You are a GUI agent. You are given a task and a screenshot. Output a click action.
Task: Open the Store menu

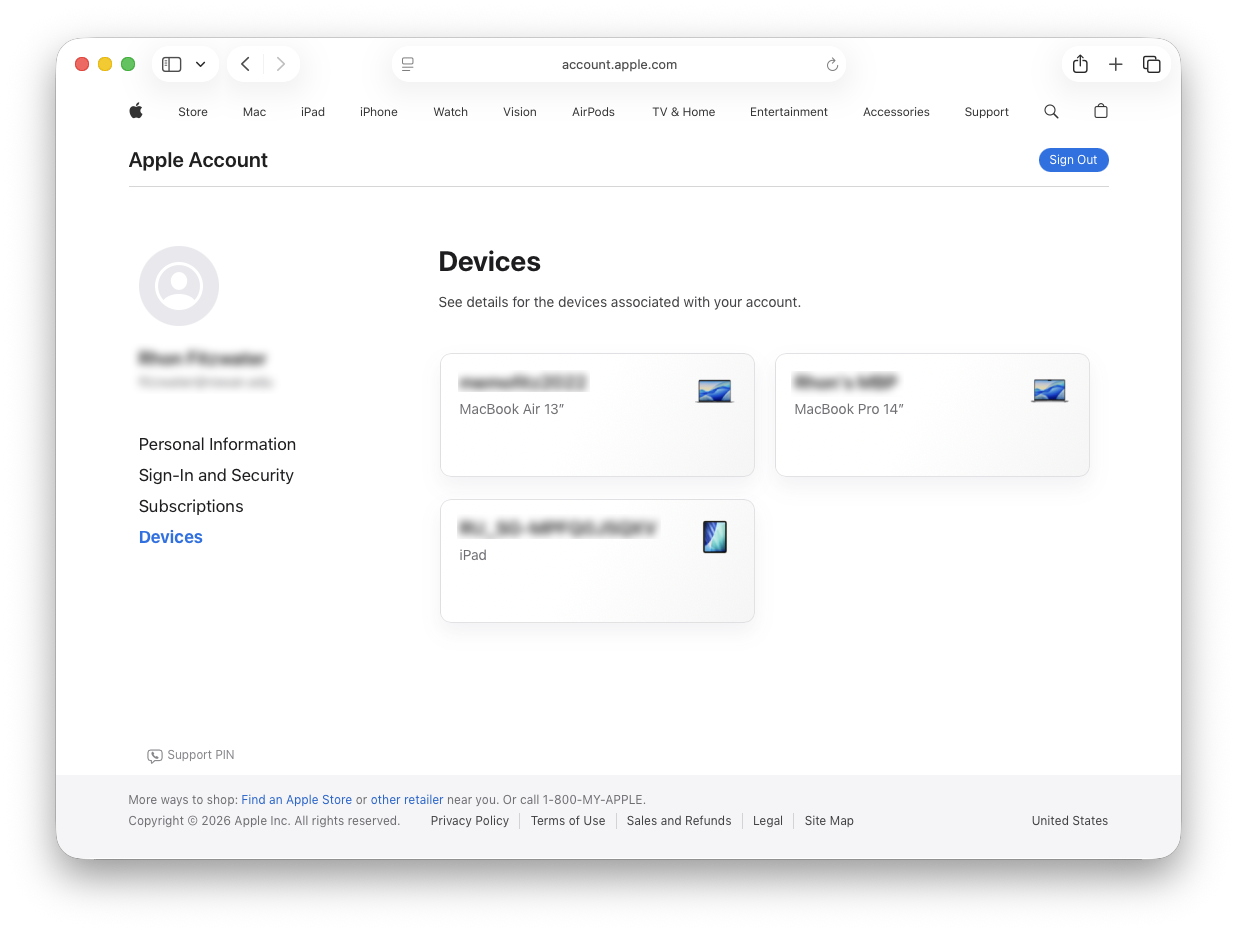coord(193,112)
